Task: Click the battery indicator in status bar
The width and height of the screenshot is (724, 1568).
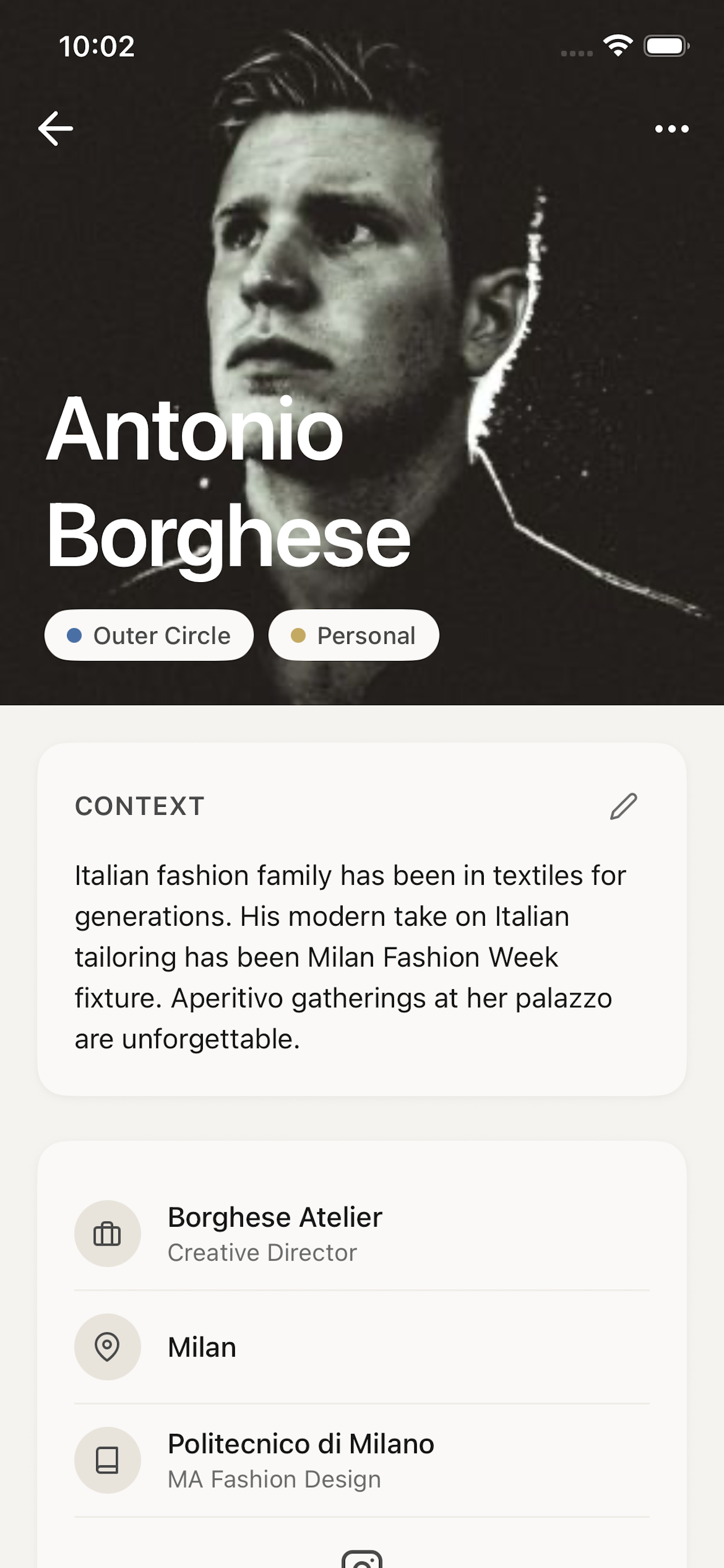Action: coord(665,45)
